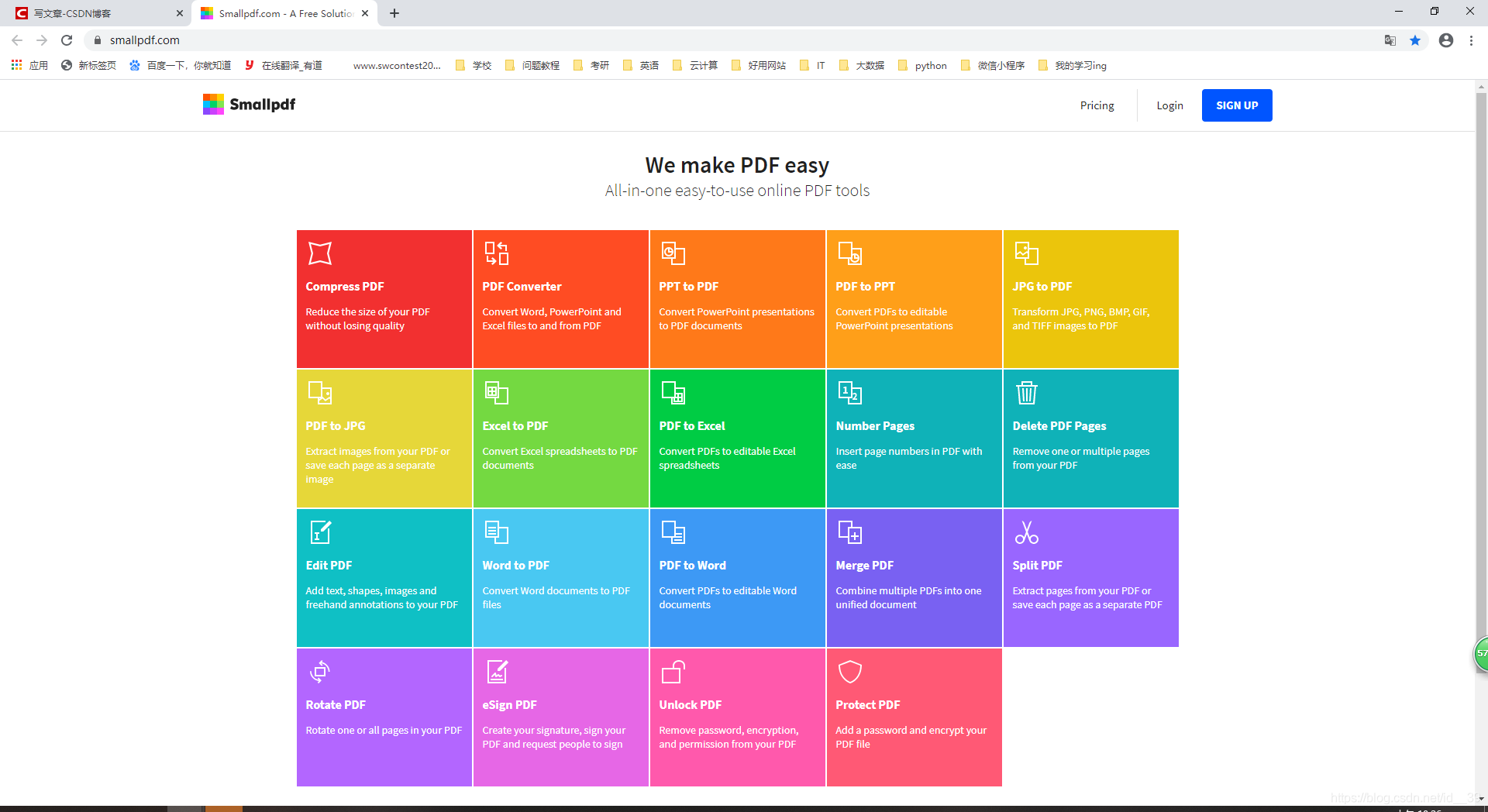Click the Rotate PDF description text
The image size is (1488, 812).
point(384,731)
